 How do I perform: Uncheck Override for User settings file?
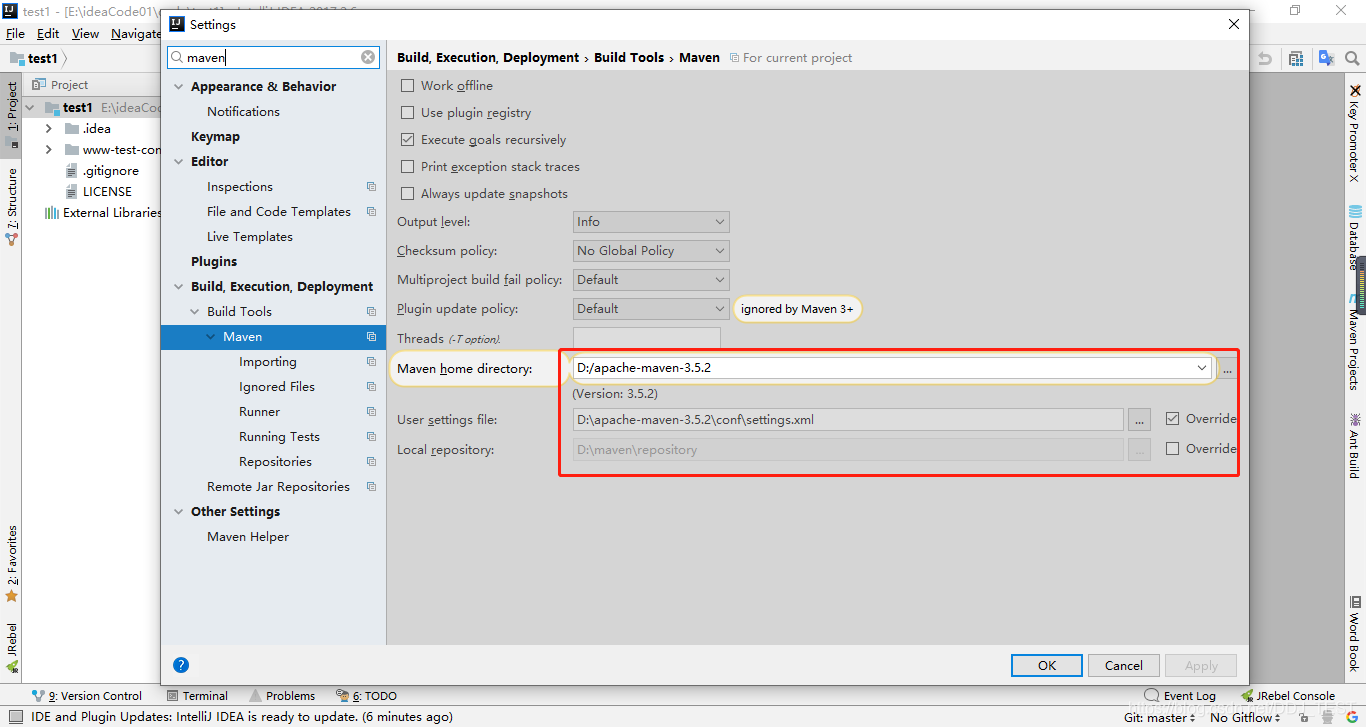tap(1173, 419)
